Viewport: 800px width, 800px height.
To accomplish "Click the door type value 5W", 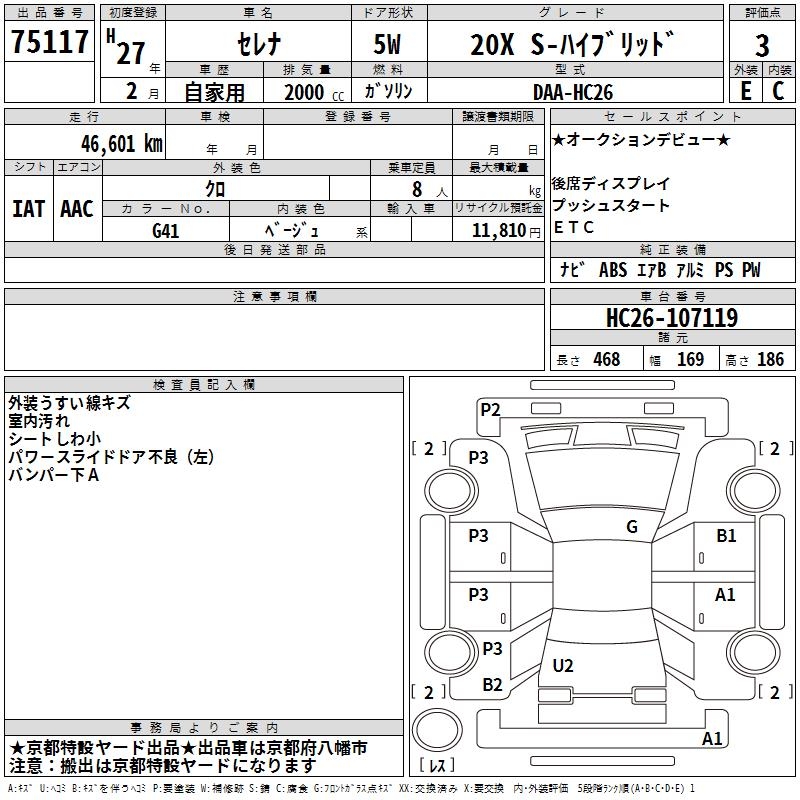I will pyautogui.click(x=387, y=44).
